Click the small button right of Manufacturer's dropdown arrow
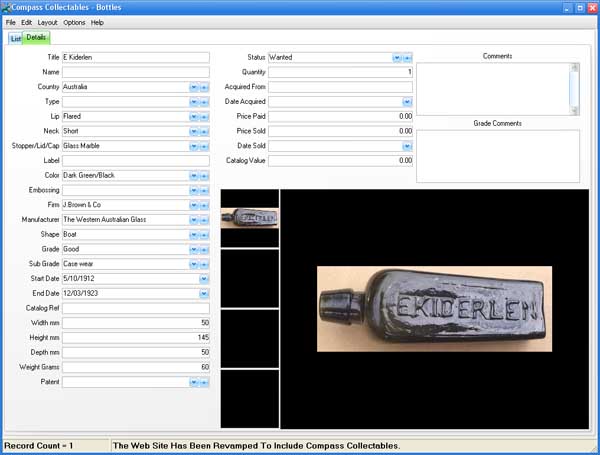 coord(204,220)
